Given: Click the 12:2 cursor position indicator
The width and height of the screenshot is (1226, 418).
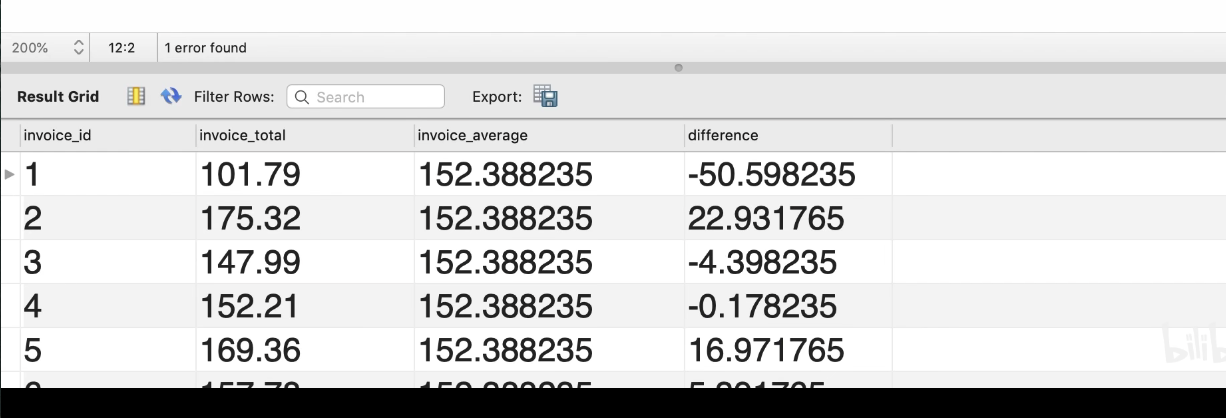Looking at the screenshot, I should pos(123,48).
